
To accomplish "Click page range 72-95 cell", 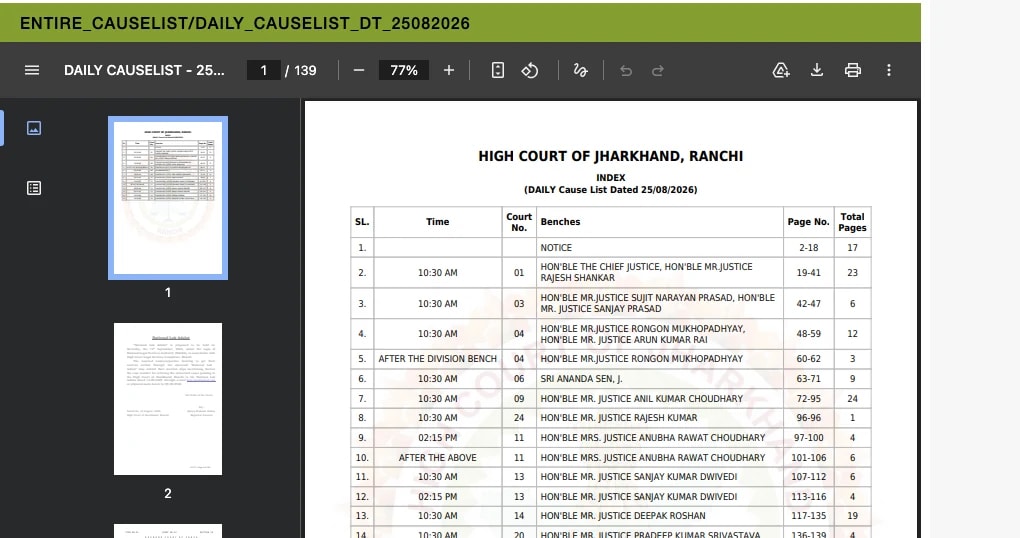I will pyautogui.click(x=809, y=398).
